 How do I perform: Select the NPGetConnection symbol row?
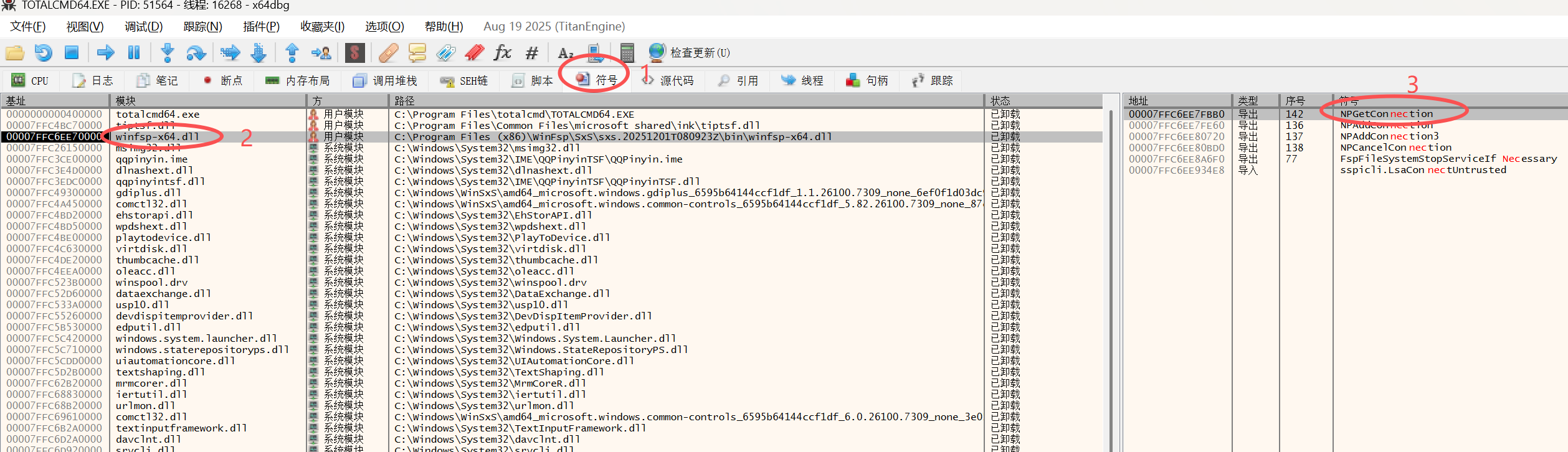(x=1346, y=114)
